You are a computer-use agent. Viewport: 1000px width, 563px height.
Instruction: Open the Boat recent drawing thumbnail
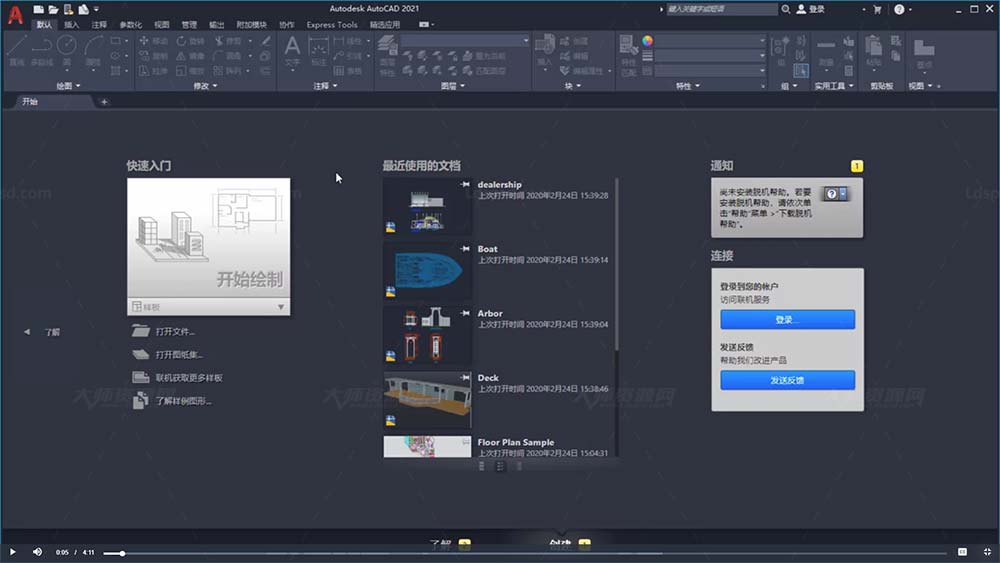pyautogui.click(x=427, y=272)
